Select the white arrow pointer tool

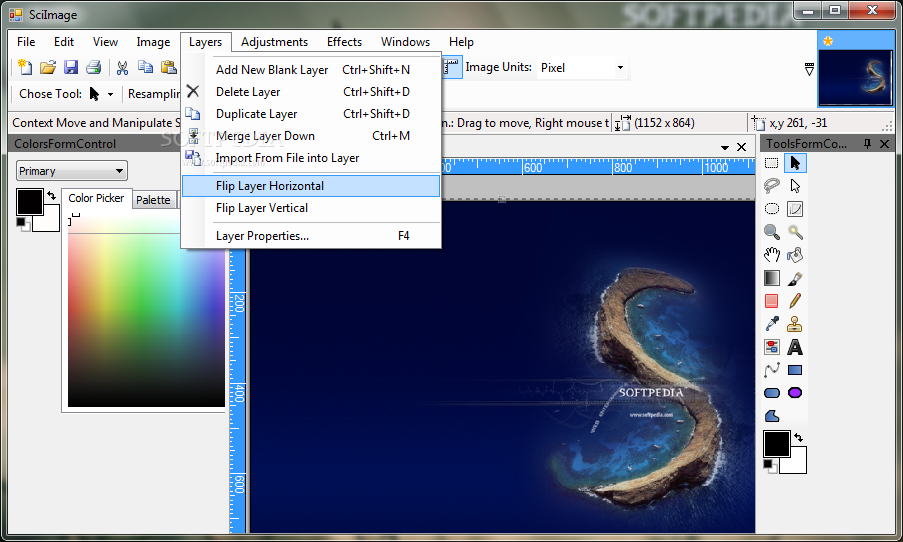coord(795,185)
